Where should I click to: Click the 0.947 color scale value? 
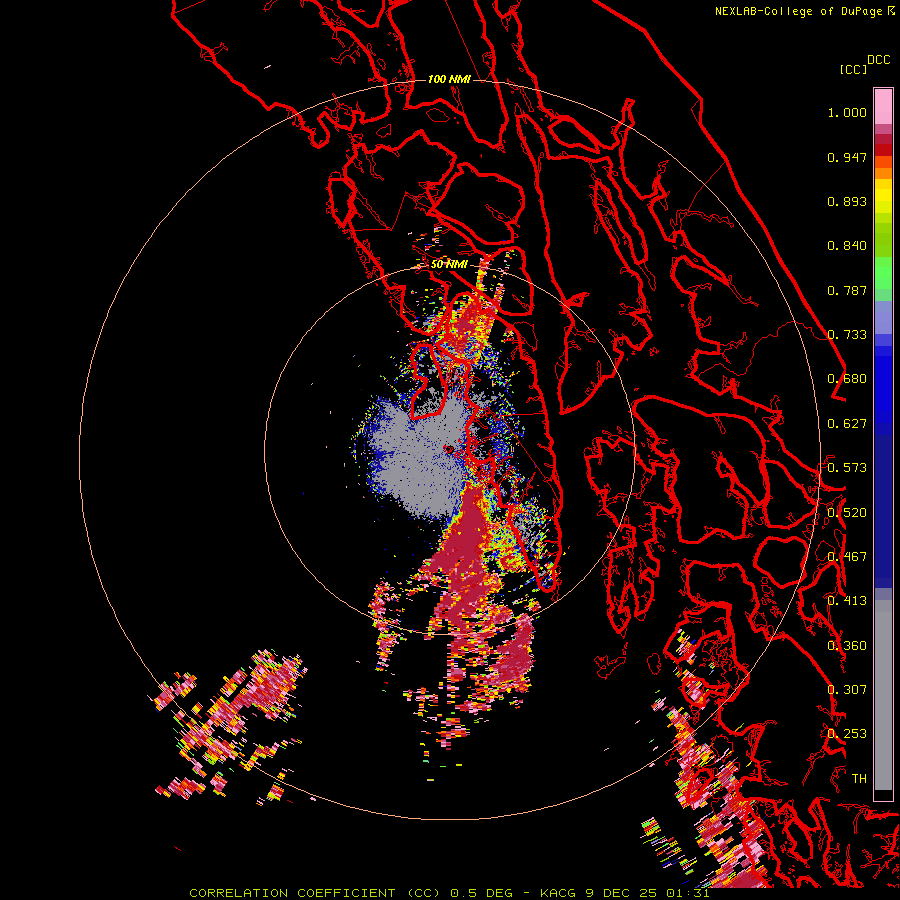[x=847, y=157]
